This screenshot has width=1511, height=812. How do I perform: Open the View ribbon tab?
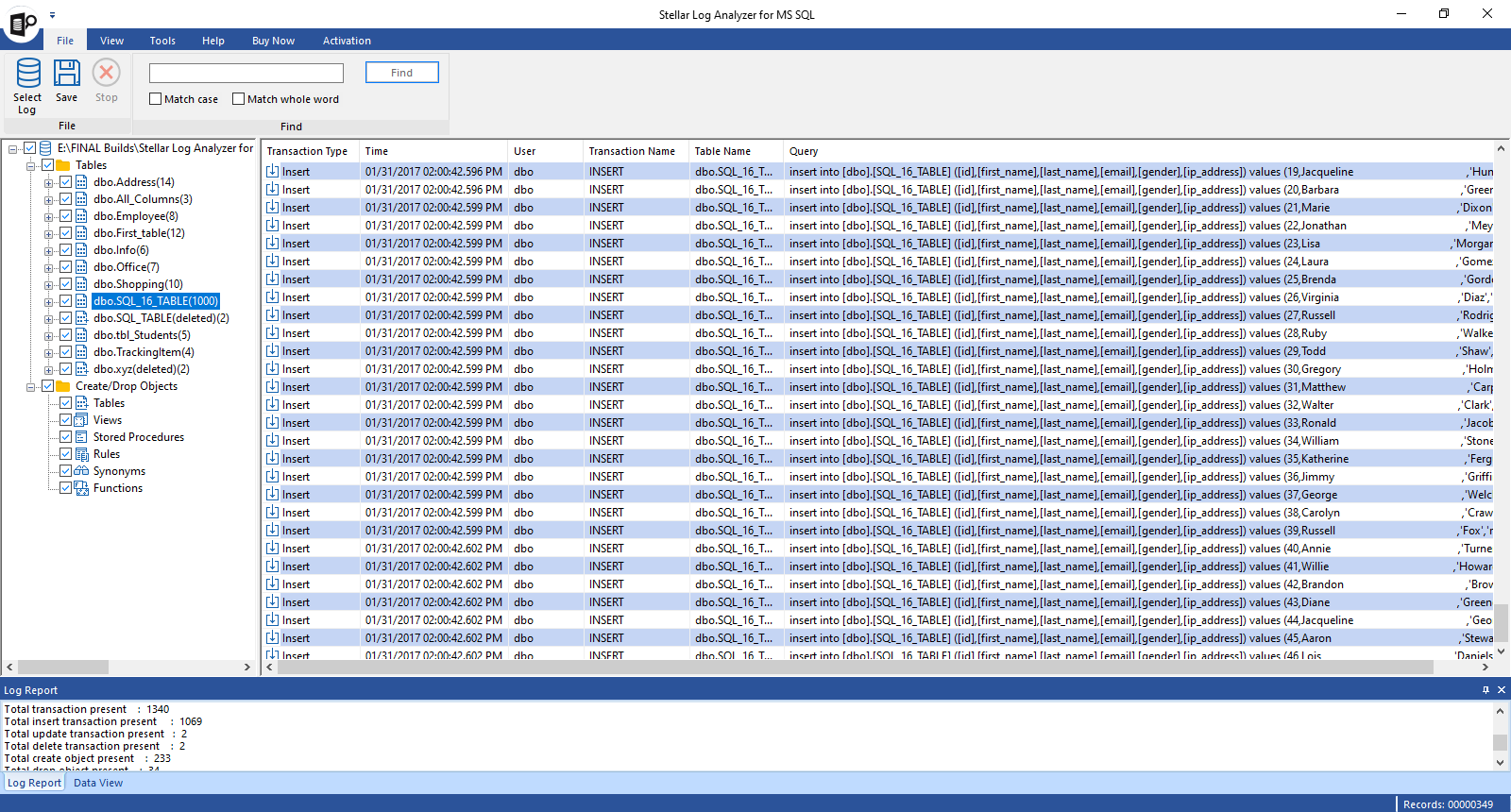coord(112,41)
